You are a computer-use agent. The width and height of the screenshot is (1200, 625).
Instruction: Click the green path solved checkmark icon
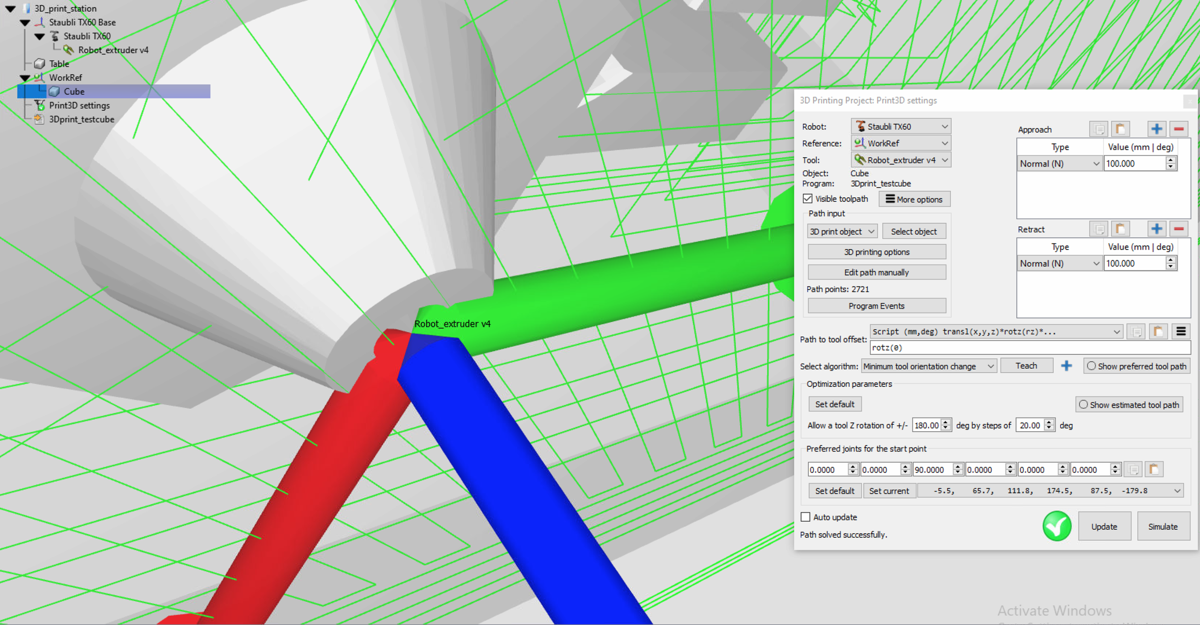[1057, 526]
